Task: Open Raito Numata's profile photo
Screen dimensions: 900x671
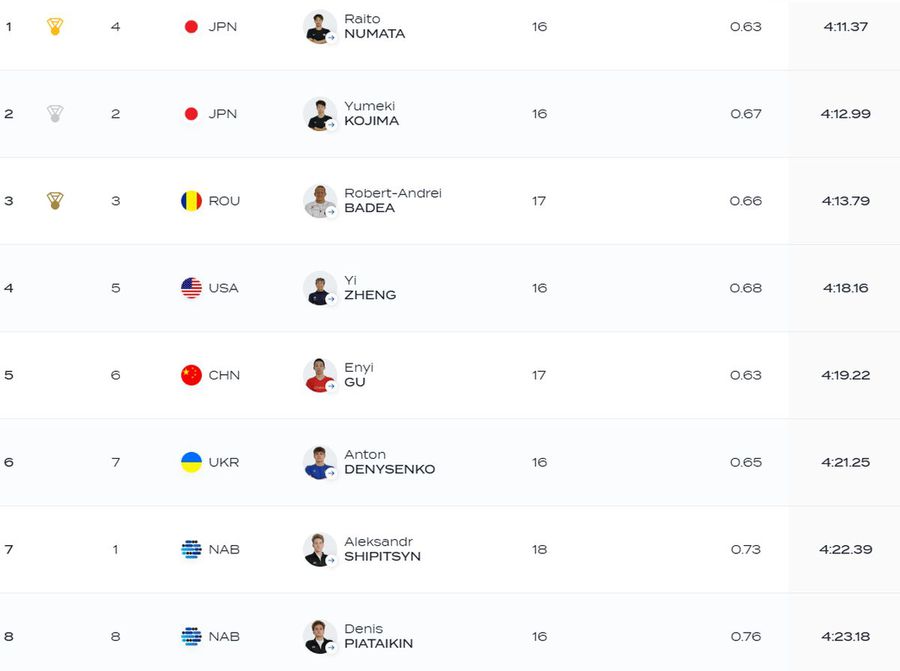Action: click(320, 27)
